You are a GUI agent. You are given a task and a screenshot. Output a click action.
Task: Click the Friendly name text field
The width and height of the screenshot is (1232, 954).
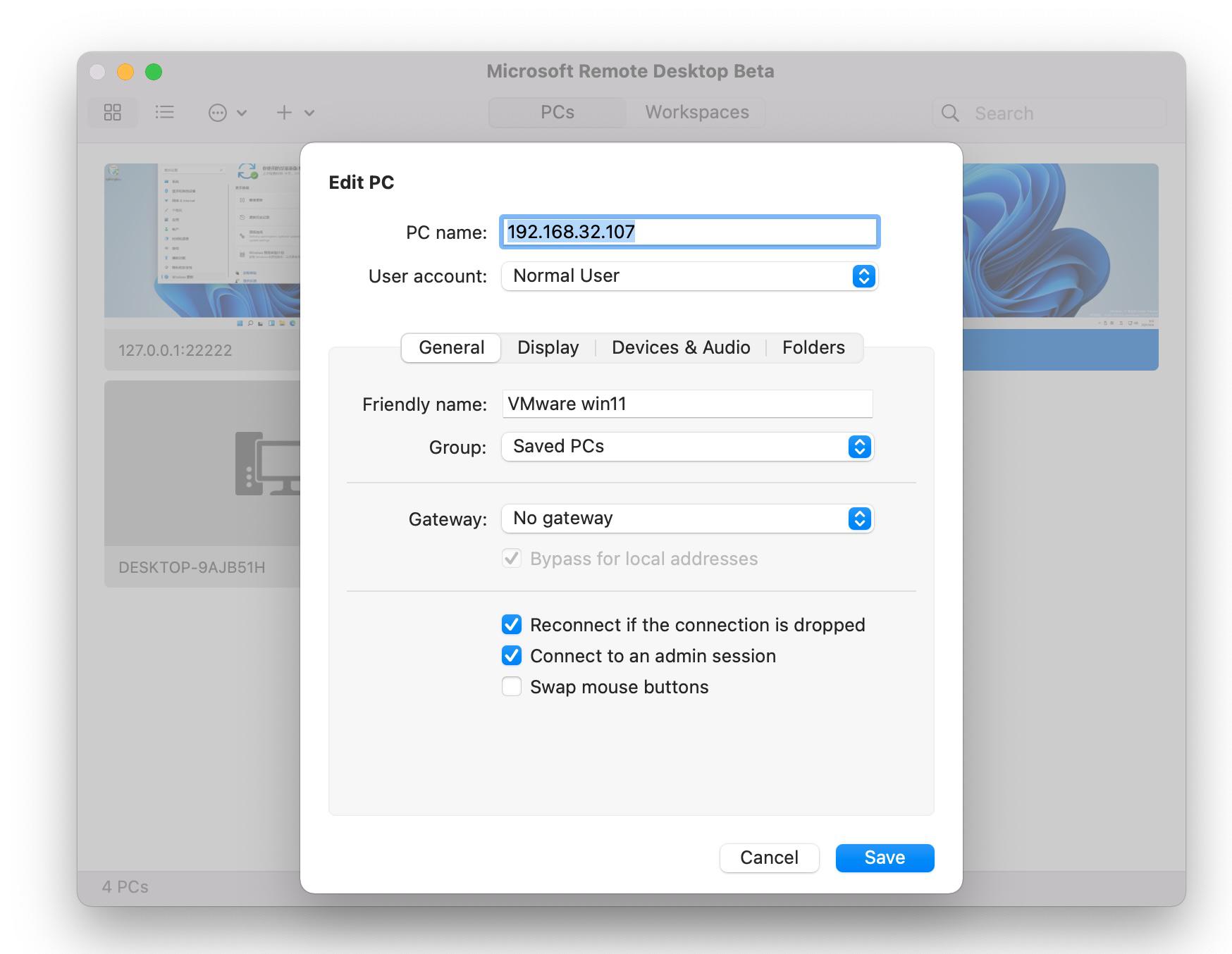pyautogui.click(x=687, y=404)
